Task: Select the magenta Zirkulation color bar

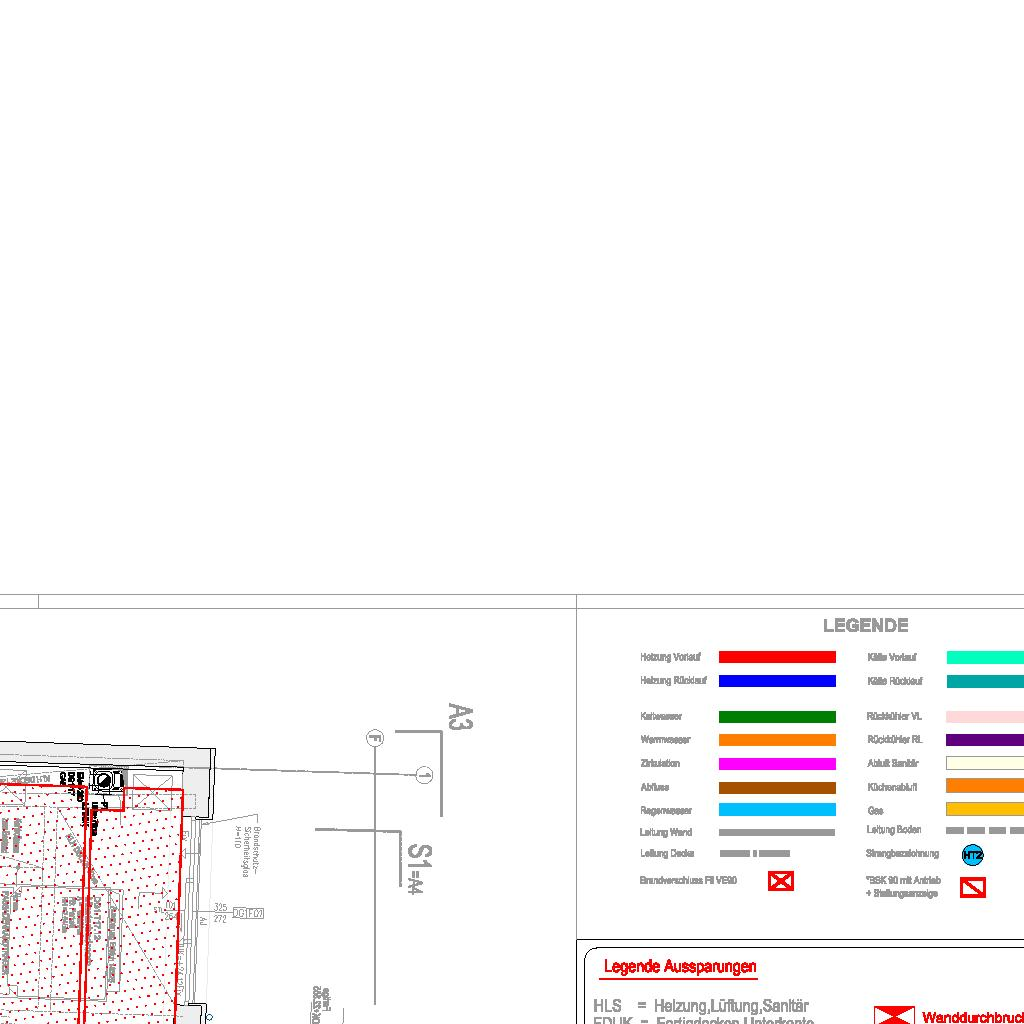Action: coord(777,764)
